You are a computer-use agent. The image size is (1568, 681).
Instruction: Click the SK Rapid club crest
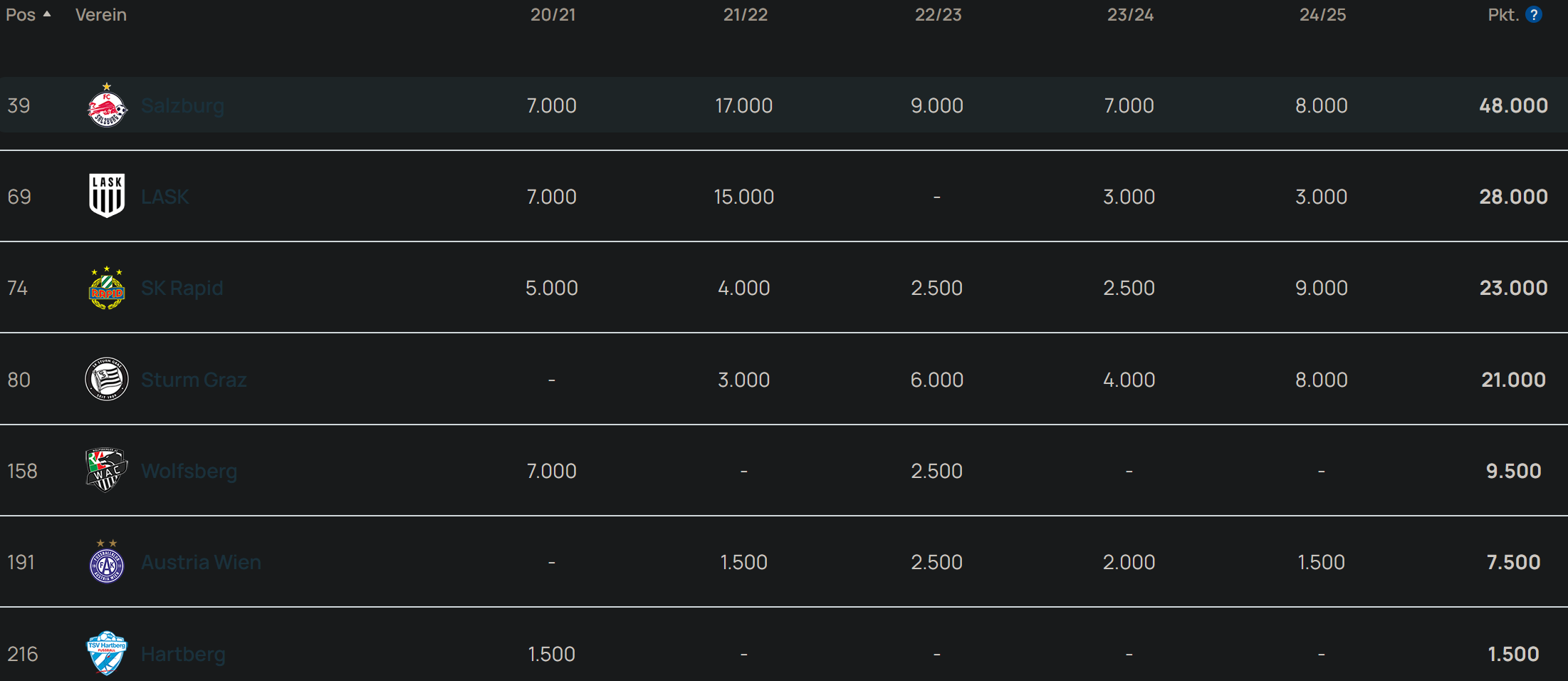[x=107, y=288]
